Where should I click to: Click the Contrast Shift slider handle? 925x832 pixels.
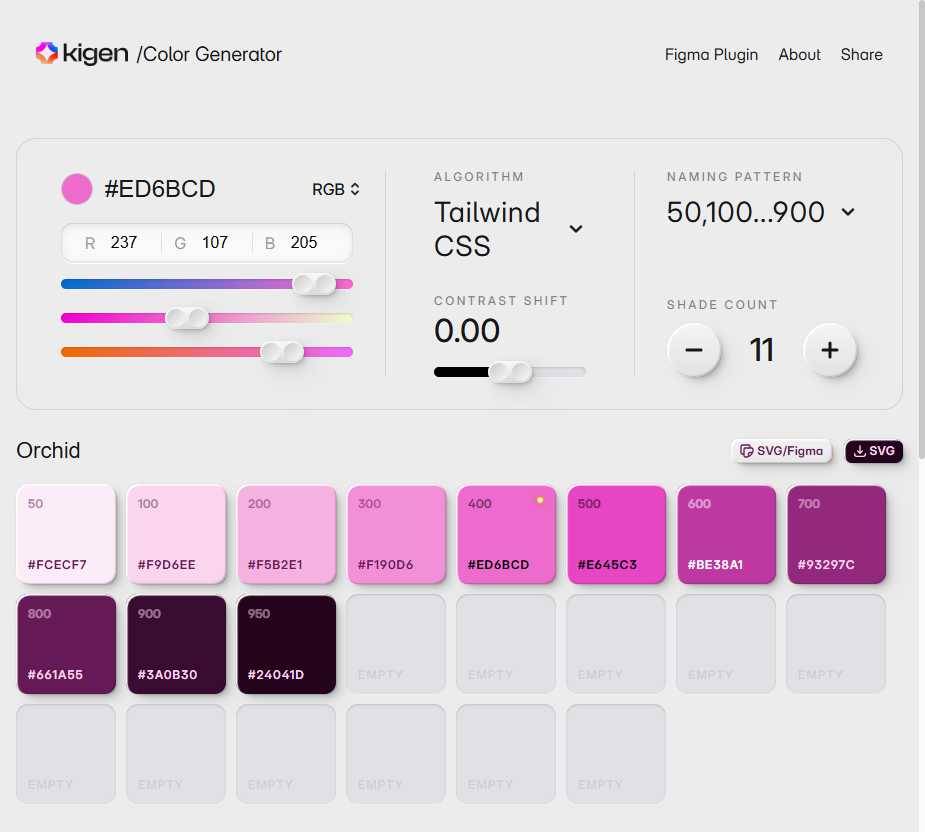[512, 371]
